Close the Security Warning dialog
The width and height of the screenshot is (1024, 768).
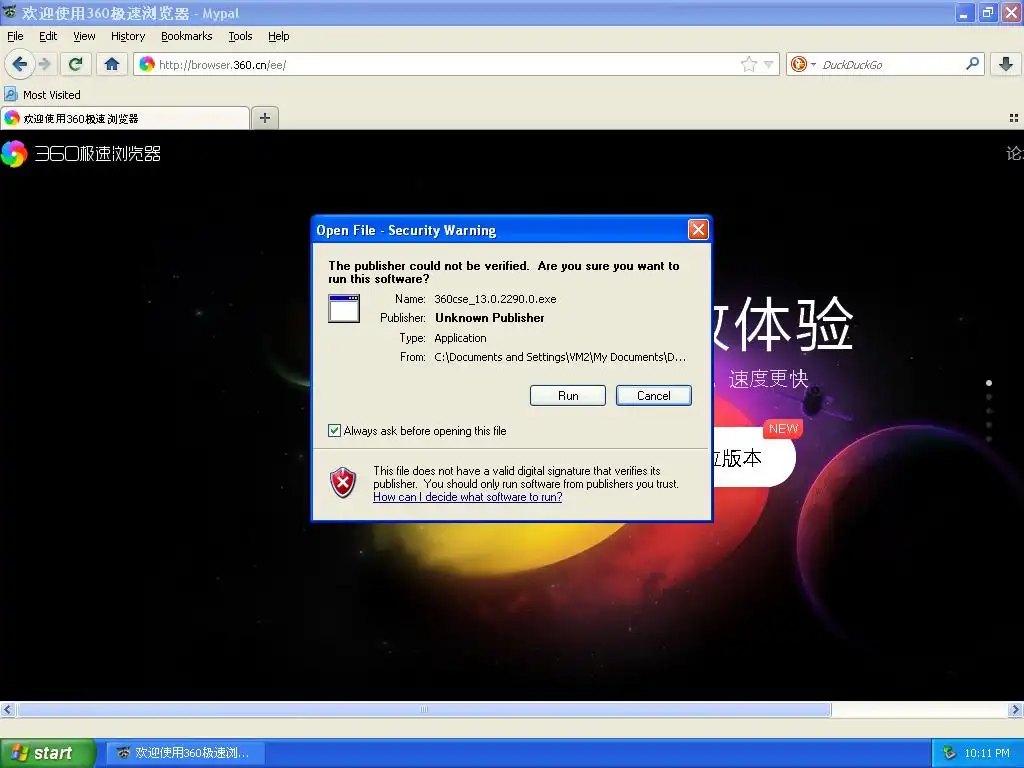(x=698, y=229)
